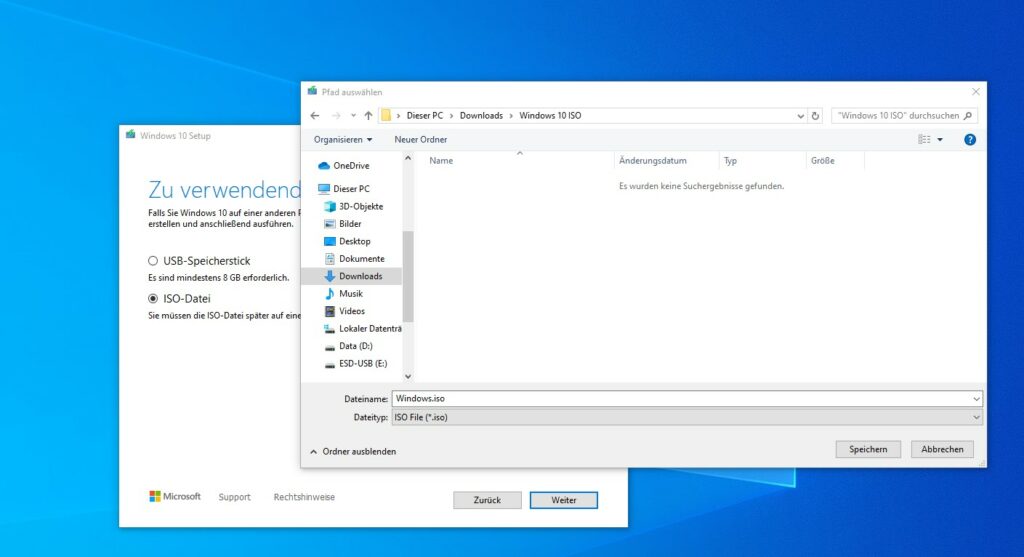The height and width of the screenshot is (557, 1024).
Task: Click the Abbrechen button
Action: point(942,449)
